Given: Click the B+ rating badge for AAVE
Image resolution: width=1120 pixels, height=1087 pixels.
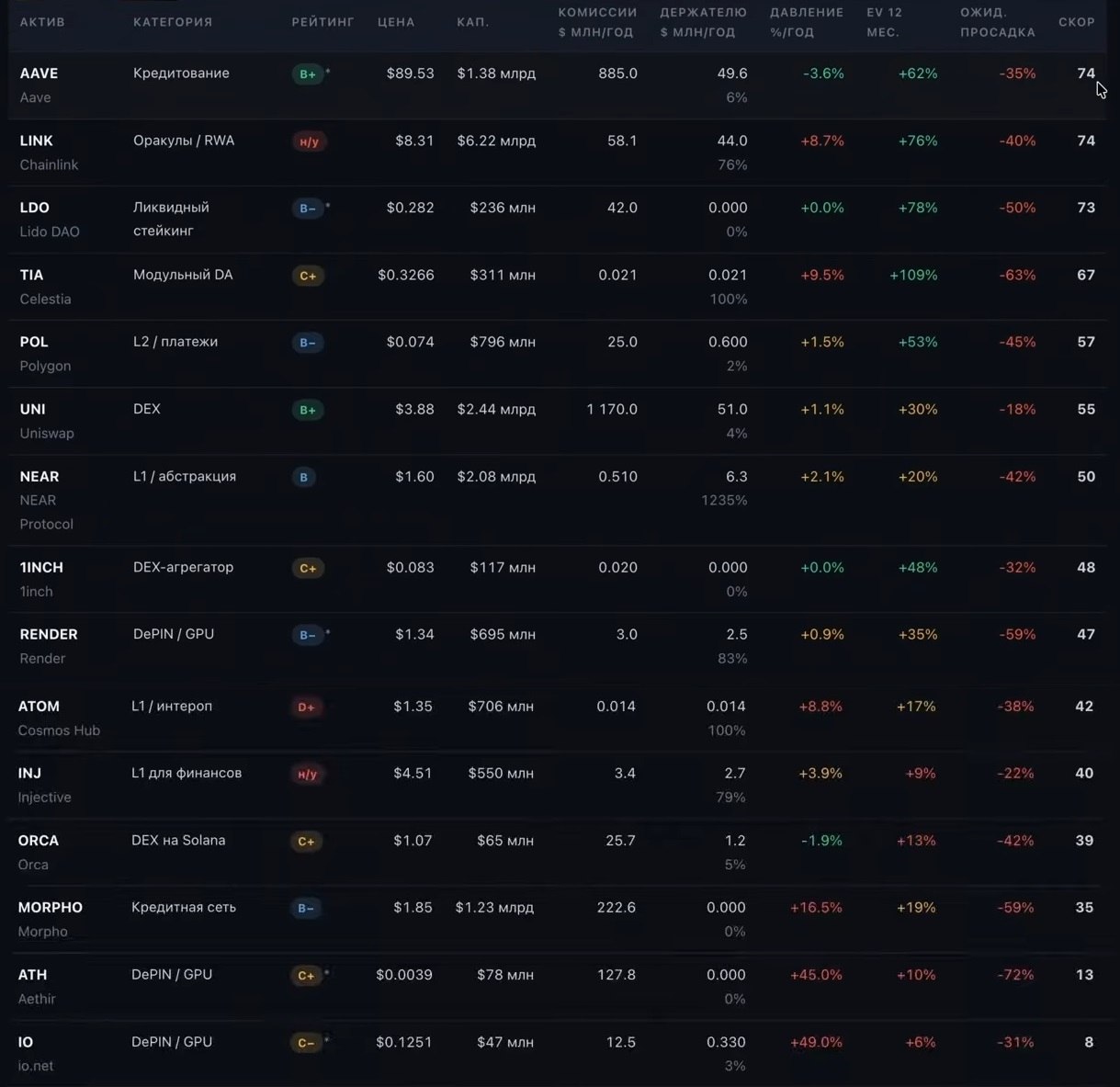Looking at the screenshot, I should tap(307, 74).
